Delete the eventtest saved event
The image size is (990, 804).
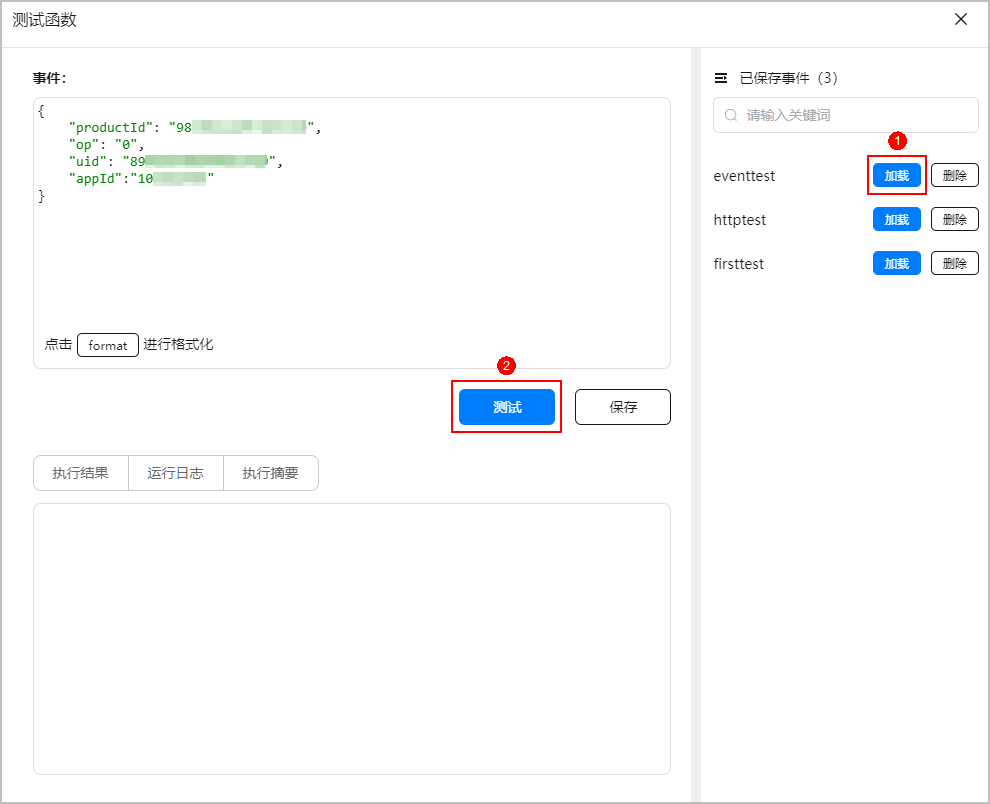(954, 176)
